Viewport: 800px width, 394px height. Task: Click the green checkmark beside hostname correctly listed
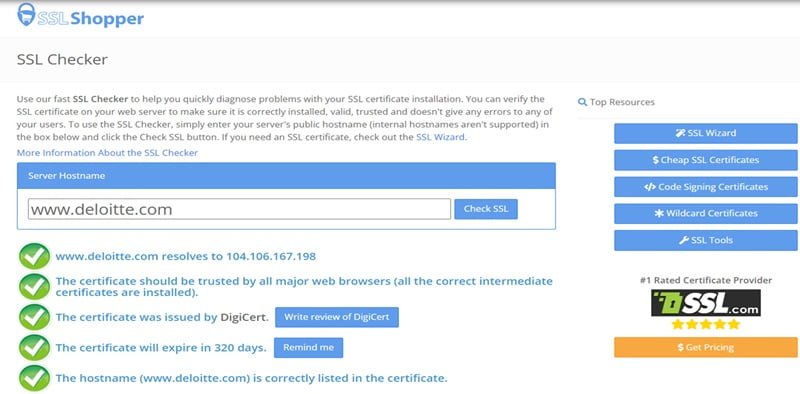[34, 379]
